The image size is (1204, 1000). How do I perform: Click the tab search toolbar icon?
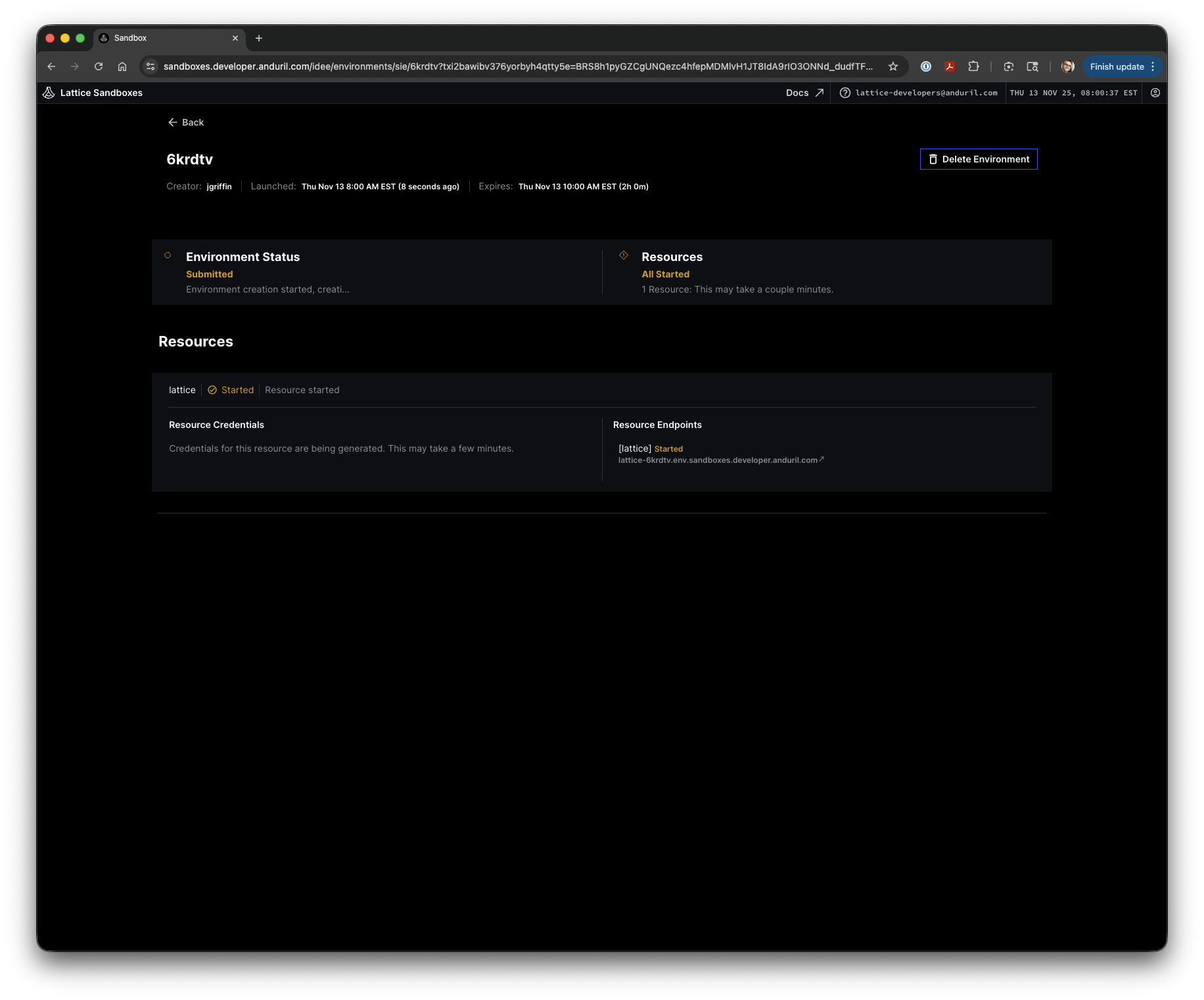pyautogui.click(x=1032, y=66)
